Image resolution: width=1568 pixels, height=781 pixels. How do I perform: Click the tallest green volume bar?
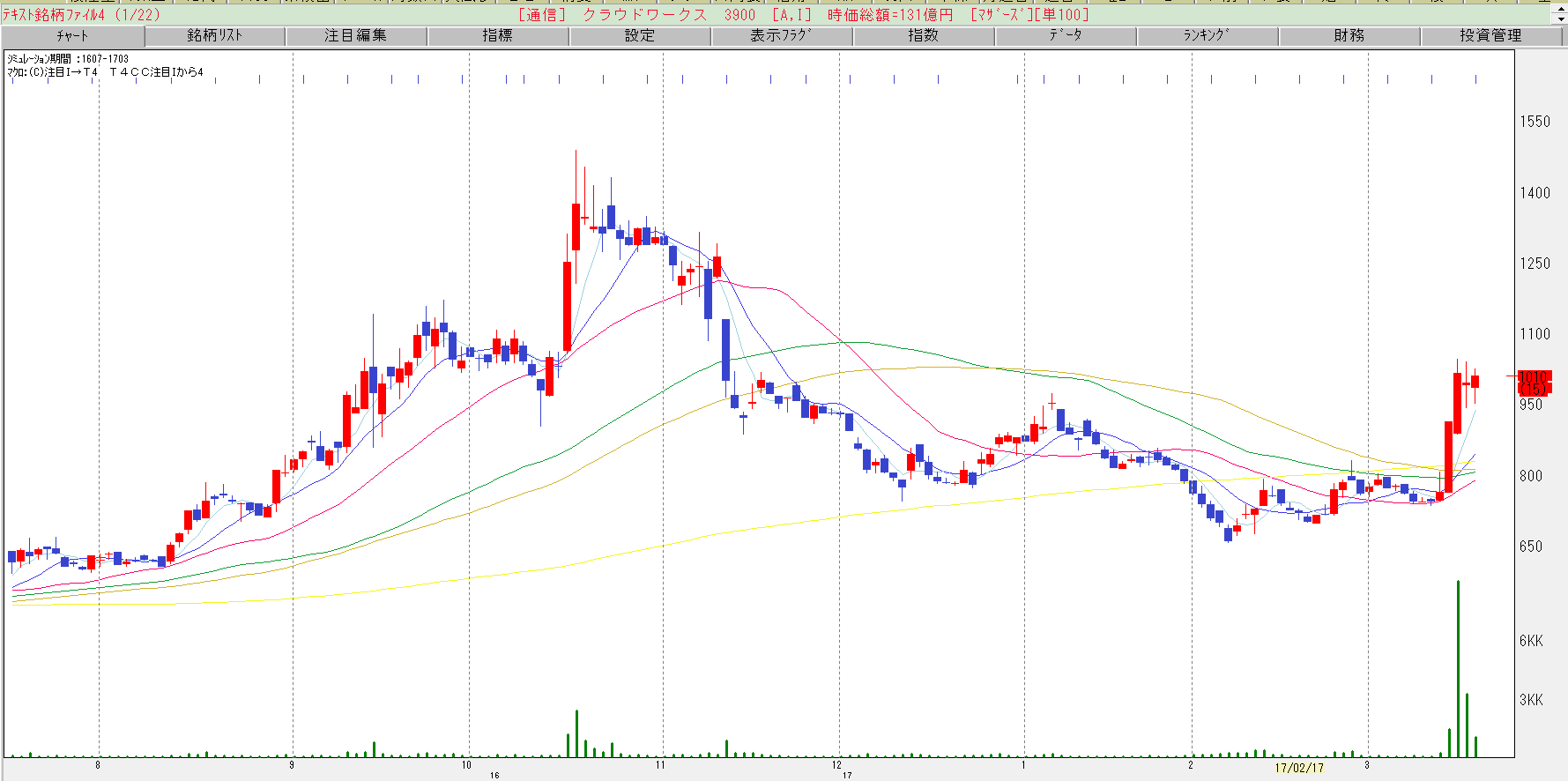pos(1458,670)
